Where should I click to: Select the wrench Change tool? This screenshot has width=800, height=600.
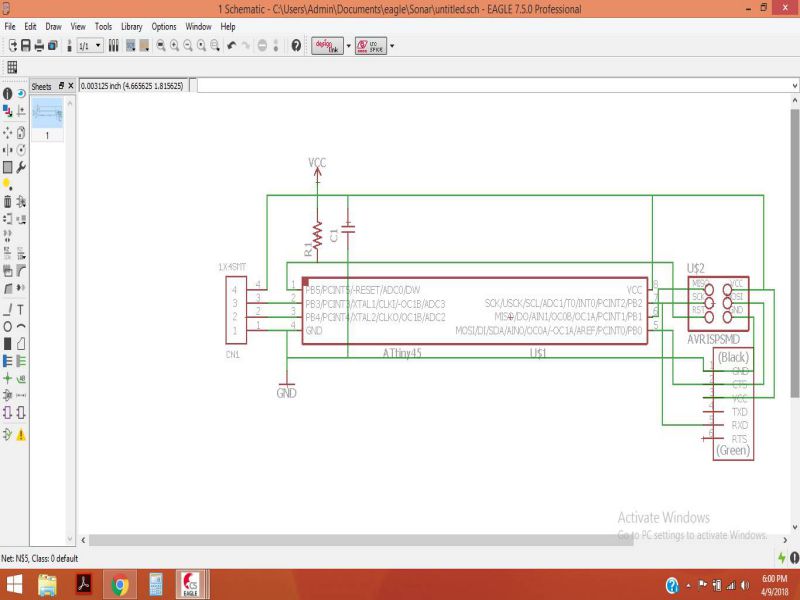(21, 167)
